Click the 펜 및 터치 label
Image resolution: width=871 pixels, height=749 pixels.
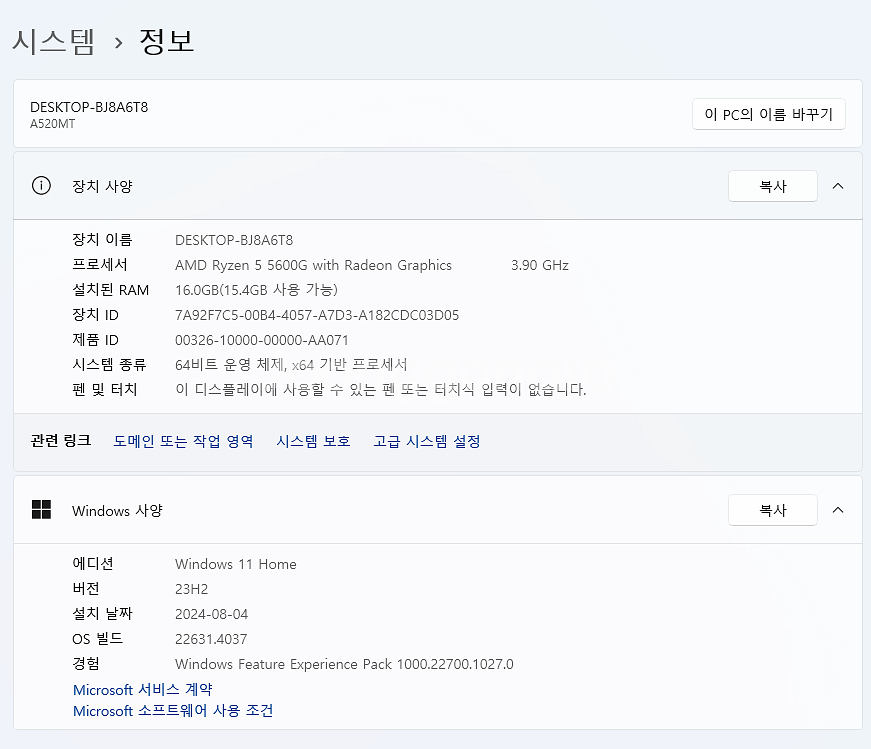click(104, 390)
